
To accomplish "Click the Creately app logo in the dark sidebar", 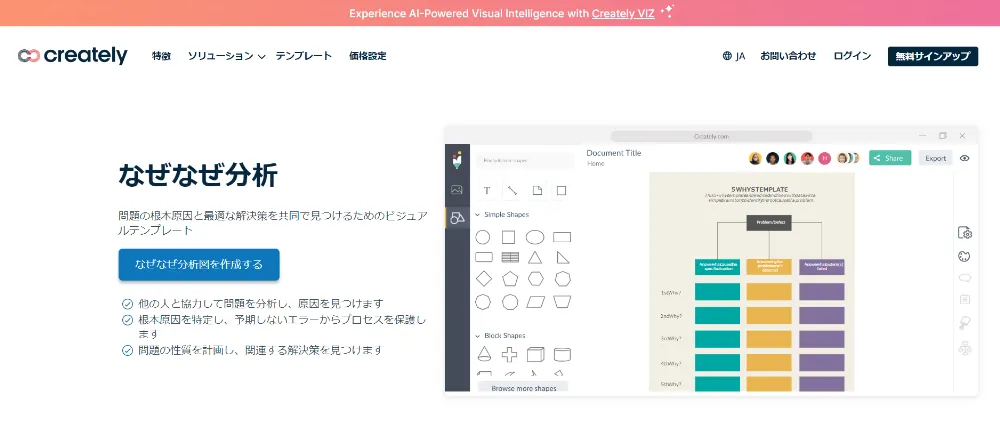I will point(457,160).
